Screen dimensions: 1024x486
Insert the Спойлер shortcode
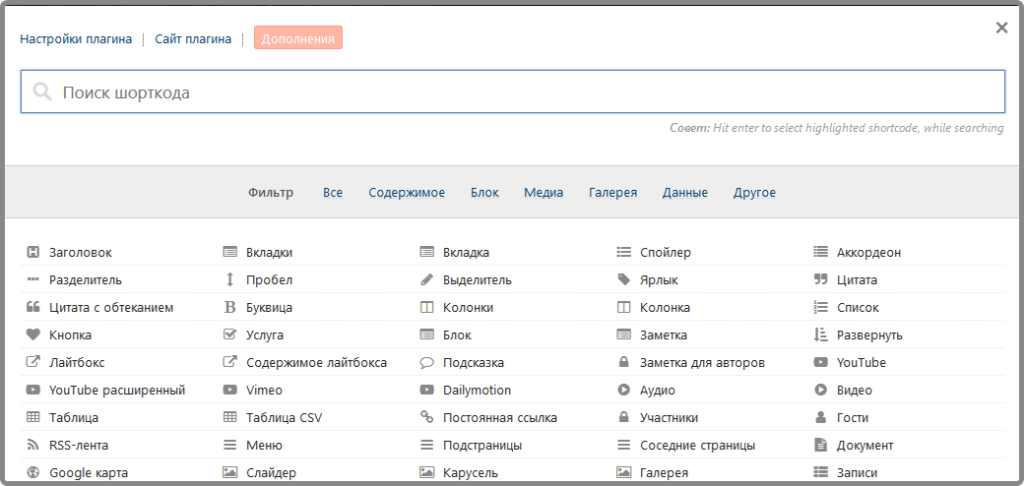[x=665, y=253]
